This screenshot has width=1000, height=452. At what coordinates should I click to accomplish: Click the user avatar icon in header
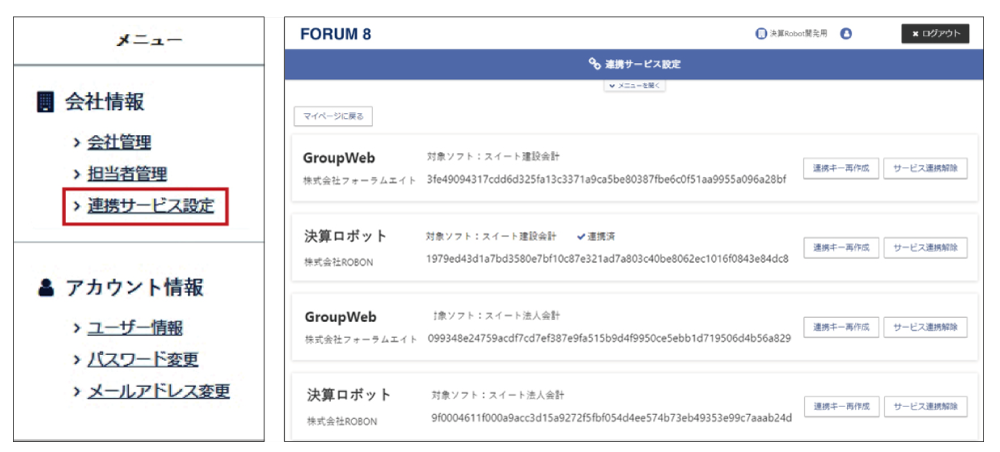(846, 34)
